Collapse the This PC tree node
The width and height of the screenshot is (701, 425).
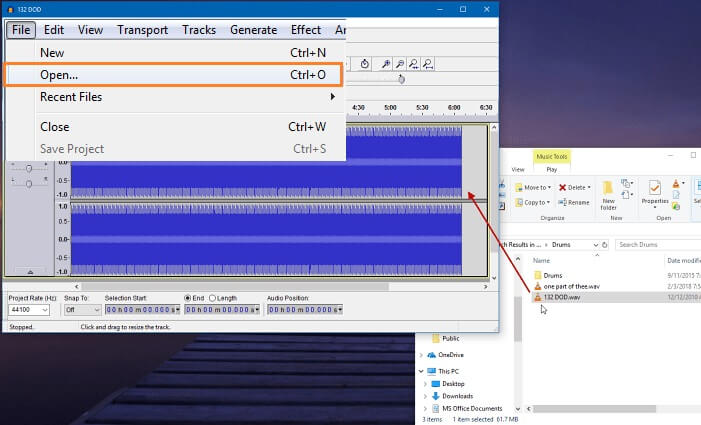(x=421, y=371)
